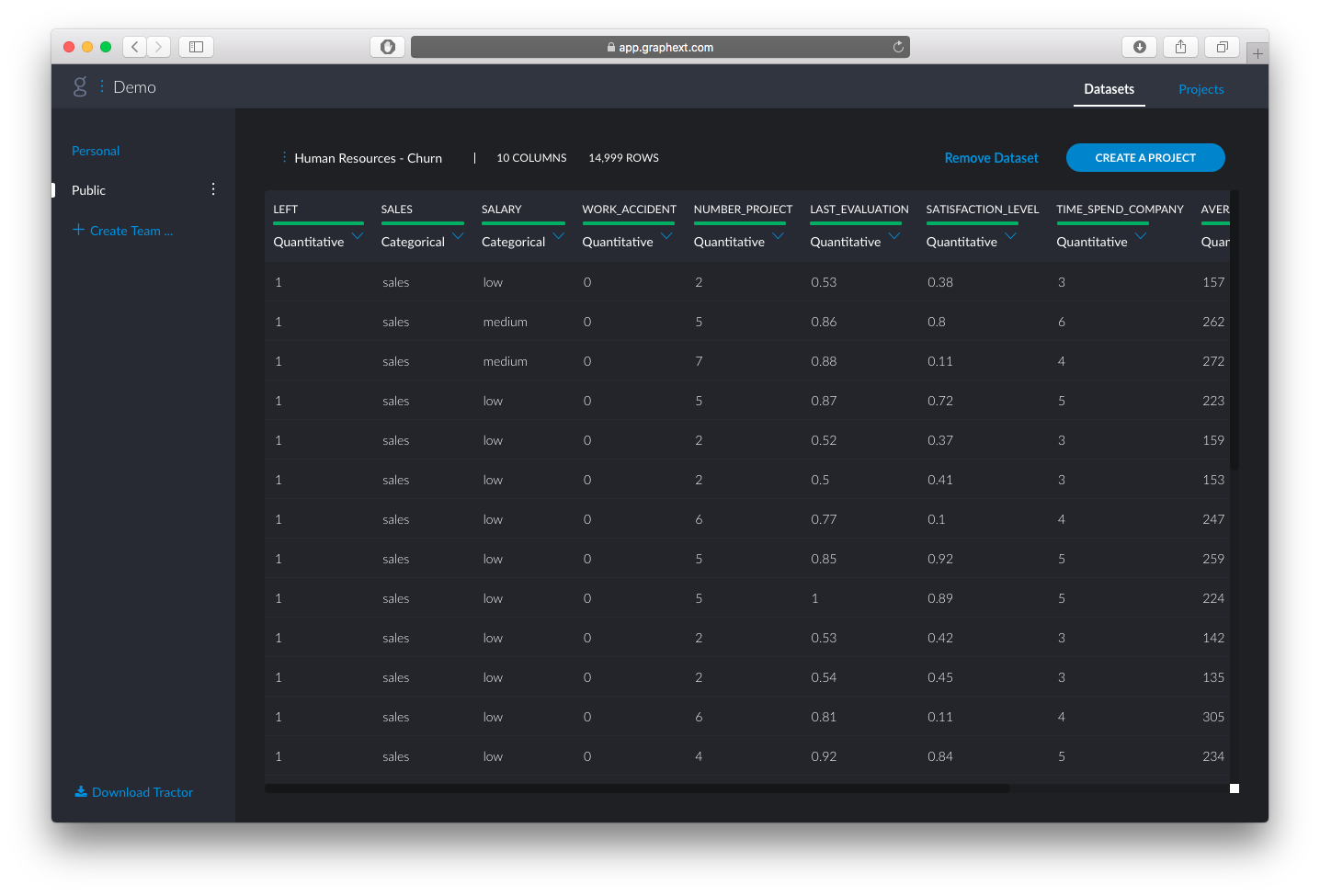Expand the LEFT column type dropdown
Image resolution: width=1320 pixels, height=896 pixels.
[x=358, y=236]
